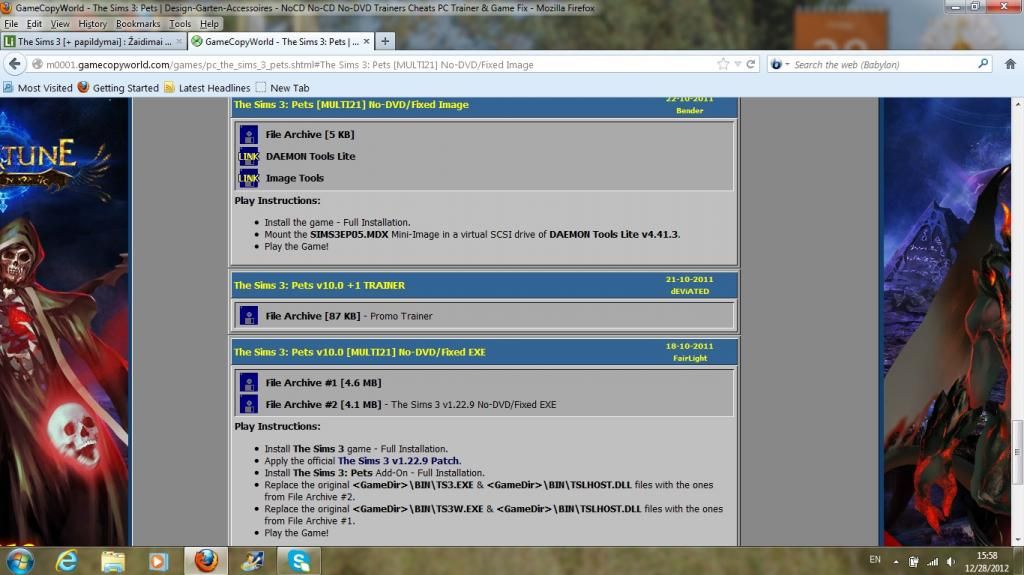Click the scrollbar down arrow
Image resolution: width=1024 pixels, height=575 pixels.
click(x=1017, y=540)
